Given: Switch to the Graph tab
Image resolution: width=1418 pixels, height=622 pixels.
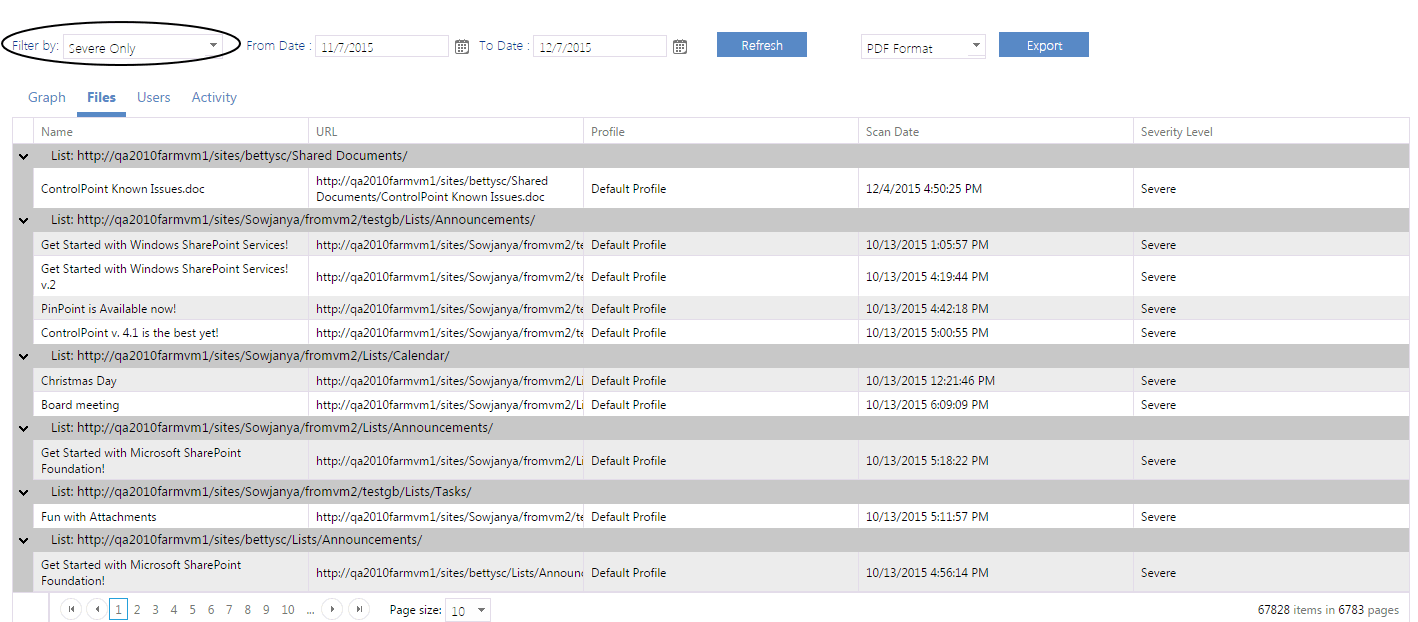Looking at the screenshot, I should click(x=46, y=97).
